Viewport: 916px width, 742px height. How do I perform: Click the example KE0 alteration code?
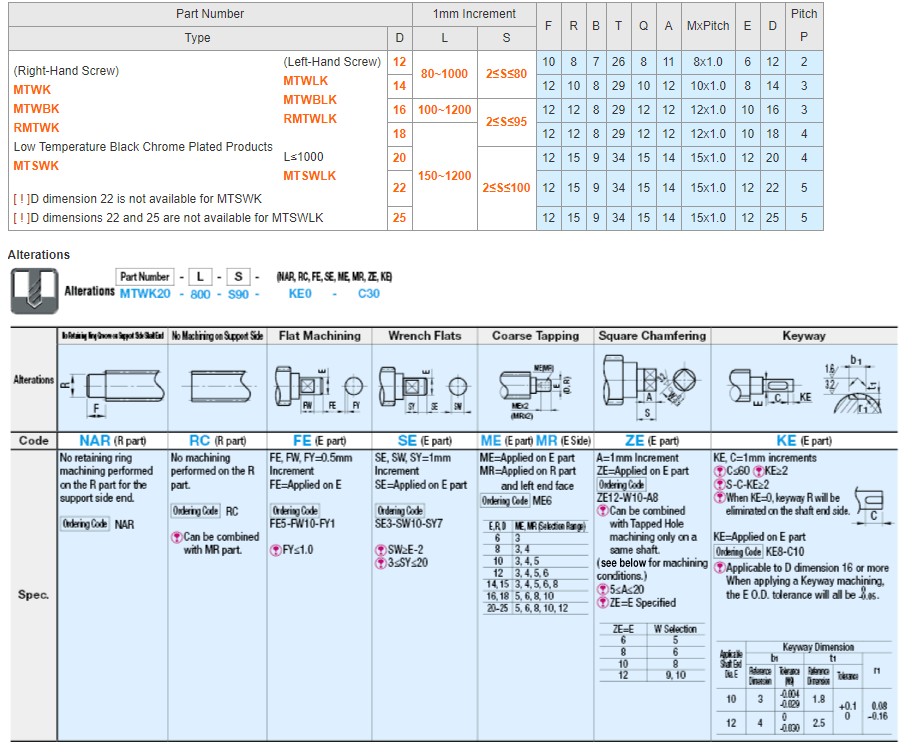(x=300, y=294)
